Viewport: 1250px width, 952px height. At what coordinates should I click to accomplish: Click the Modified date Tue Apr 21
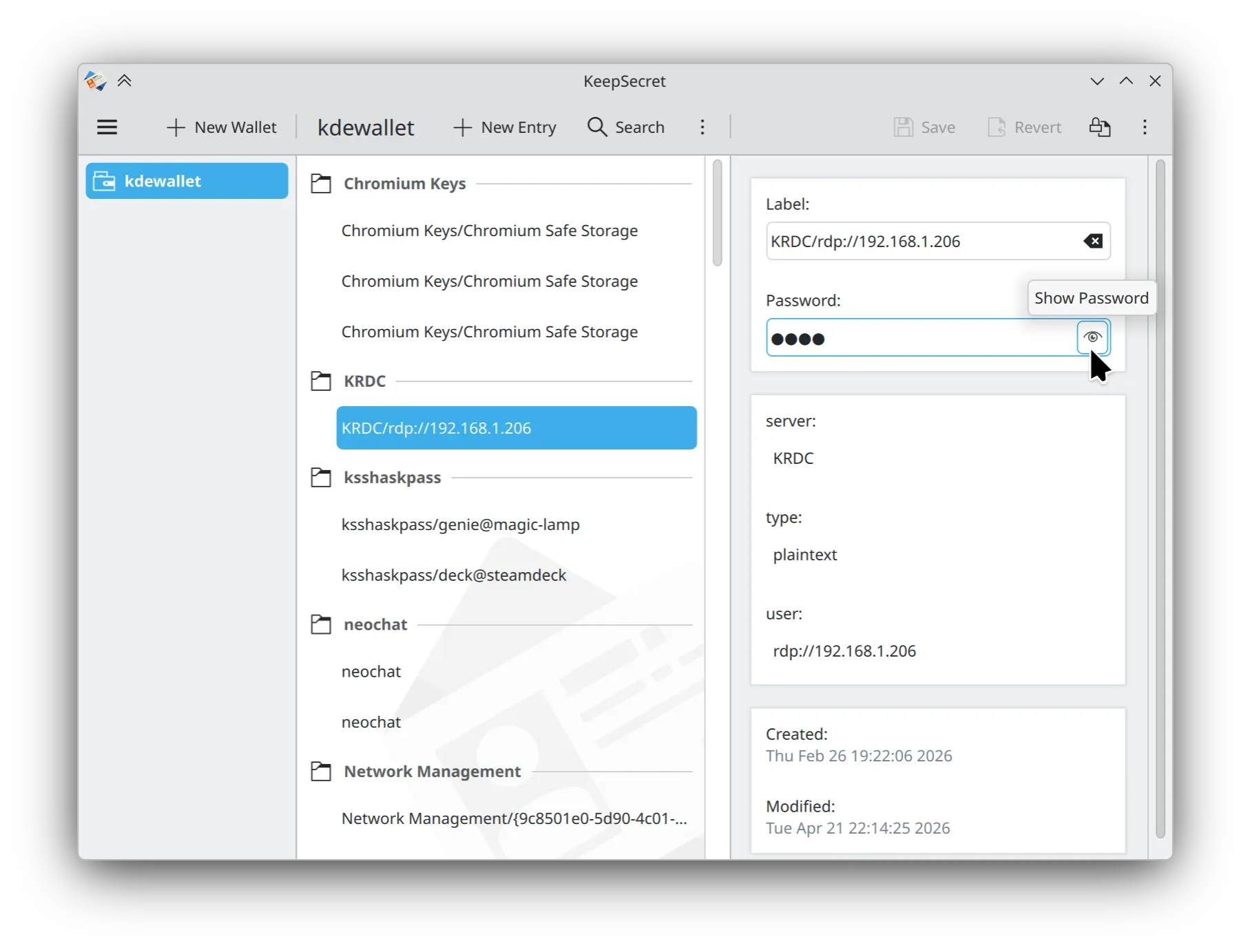858,828
